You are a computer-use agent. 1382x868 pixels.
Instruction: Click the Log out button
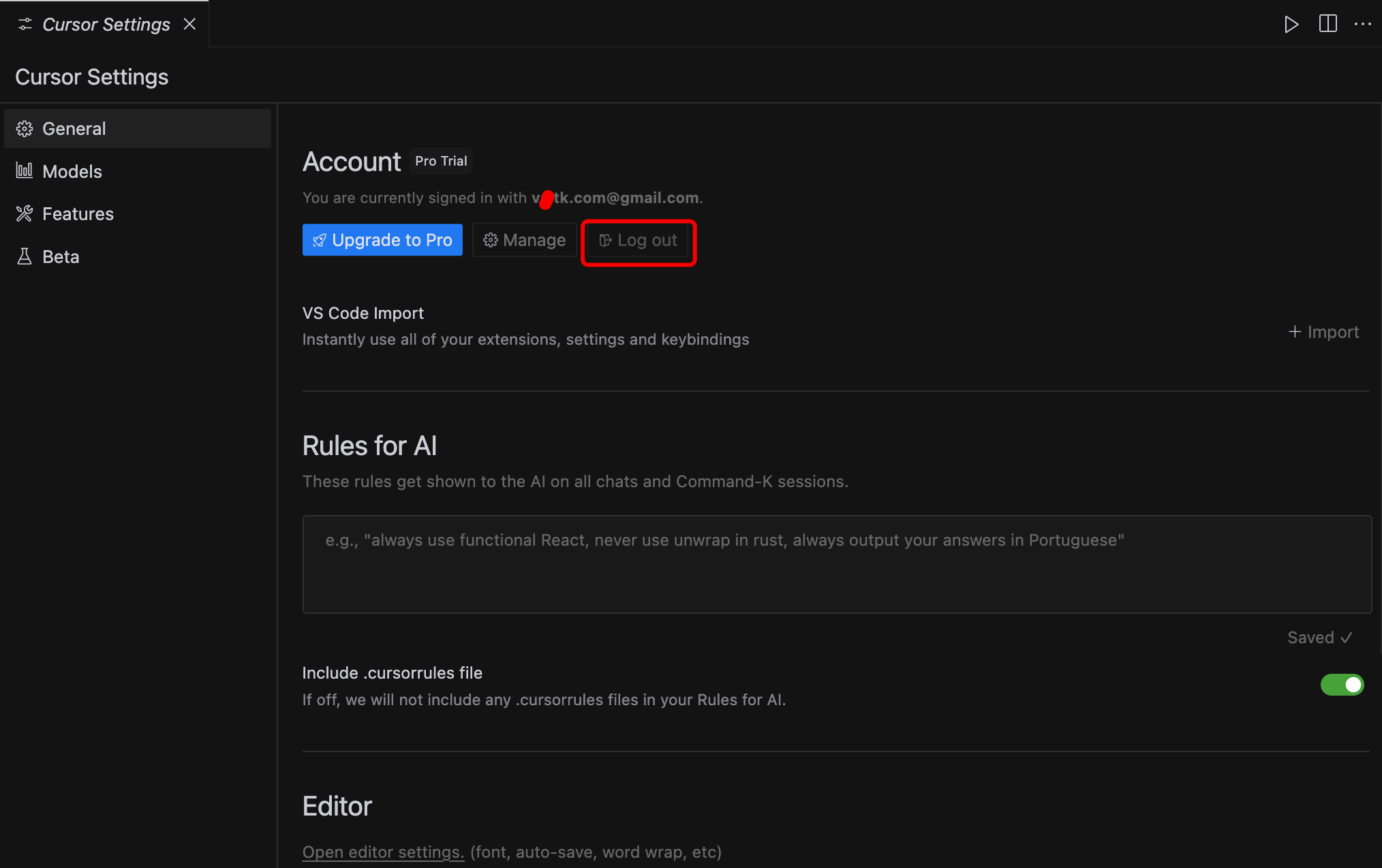pyautogui.click(x=638, y=241)
